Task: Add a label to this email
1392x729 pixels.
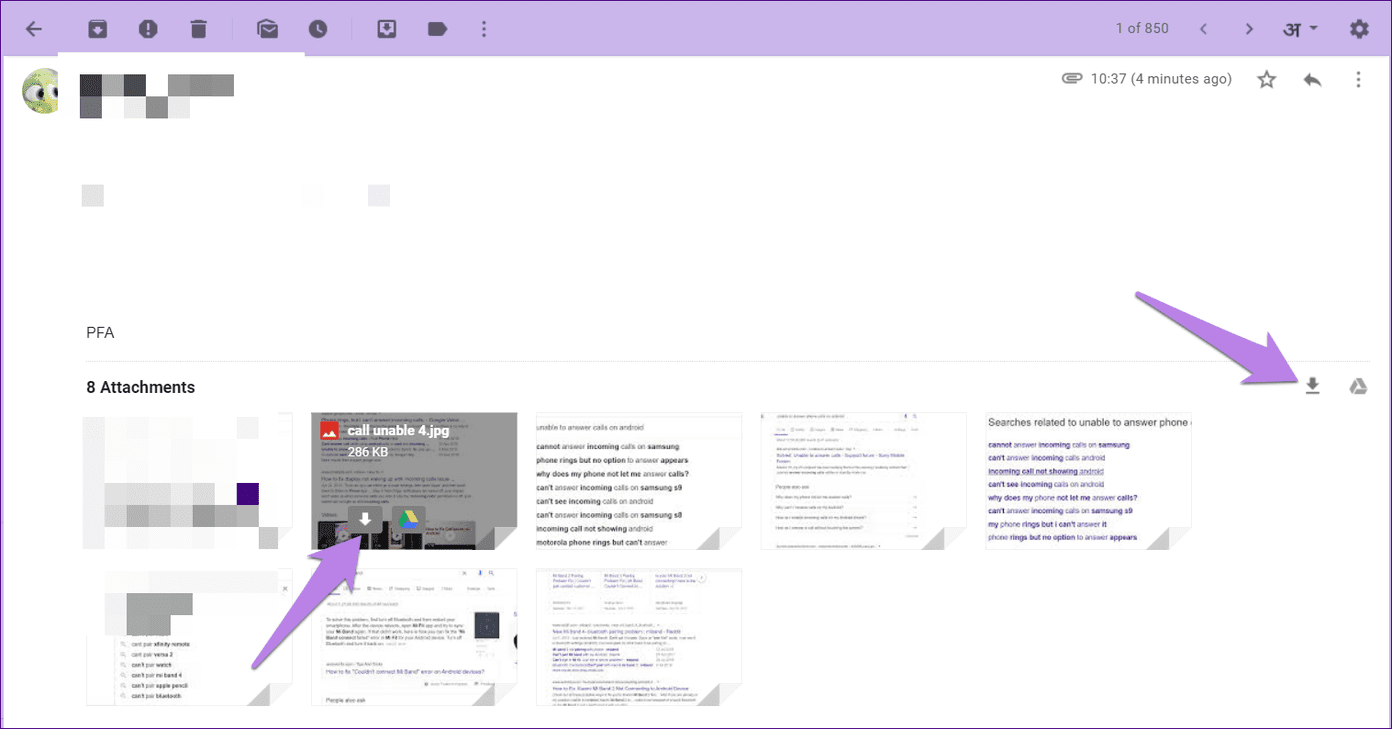Action: (x=437, y=29)
